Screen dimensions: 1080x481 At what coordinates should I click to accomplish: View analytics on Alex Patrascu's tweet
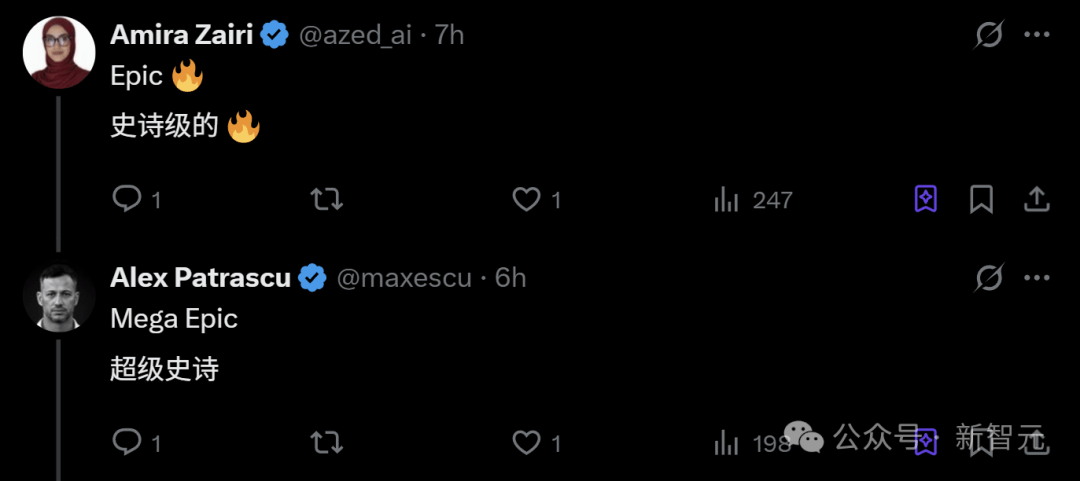727,442
